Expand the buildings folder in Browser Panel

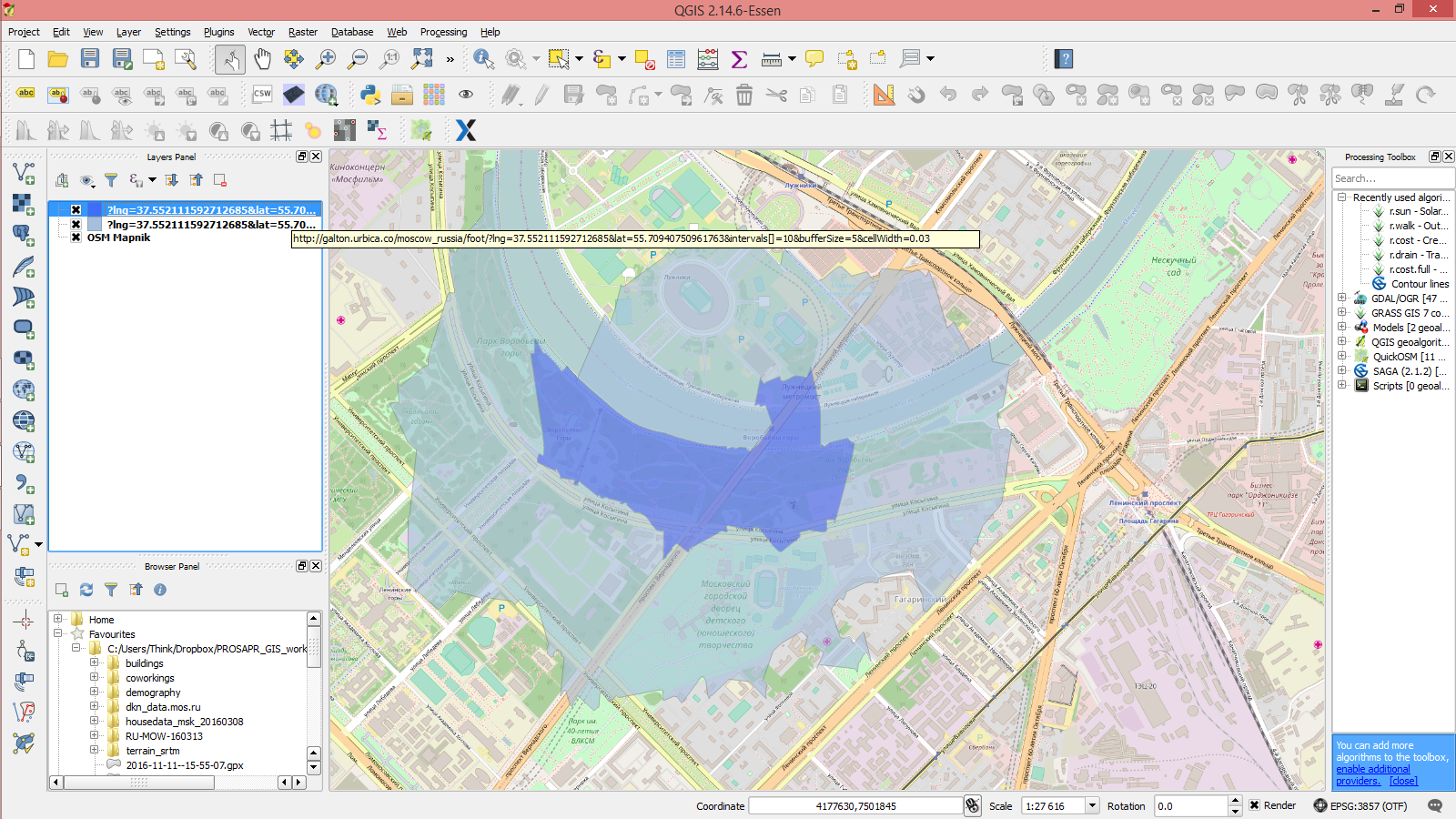[x=94, y=663]
